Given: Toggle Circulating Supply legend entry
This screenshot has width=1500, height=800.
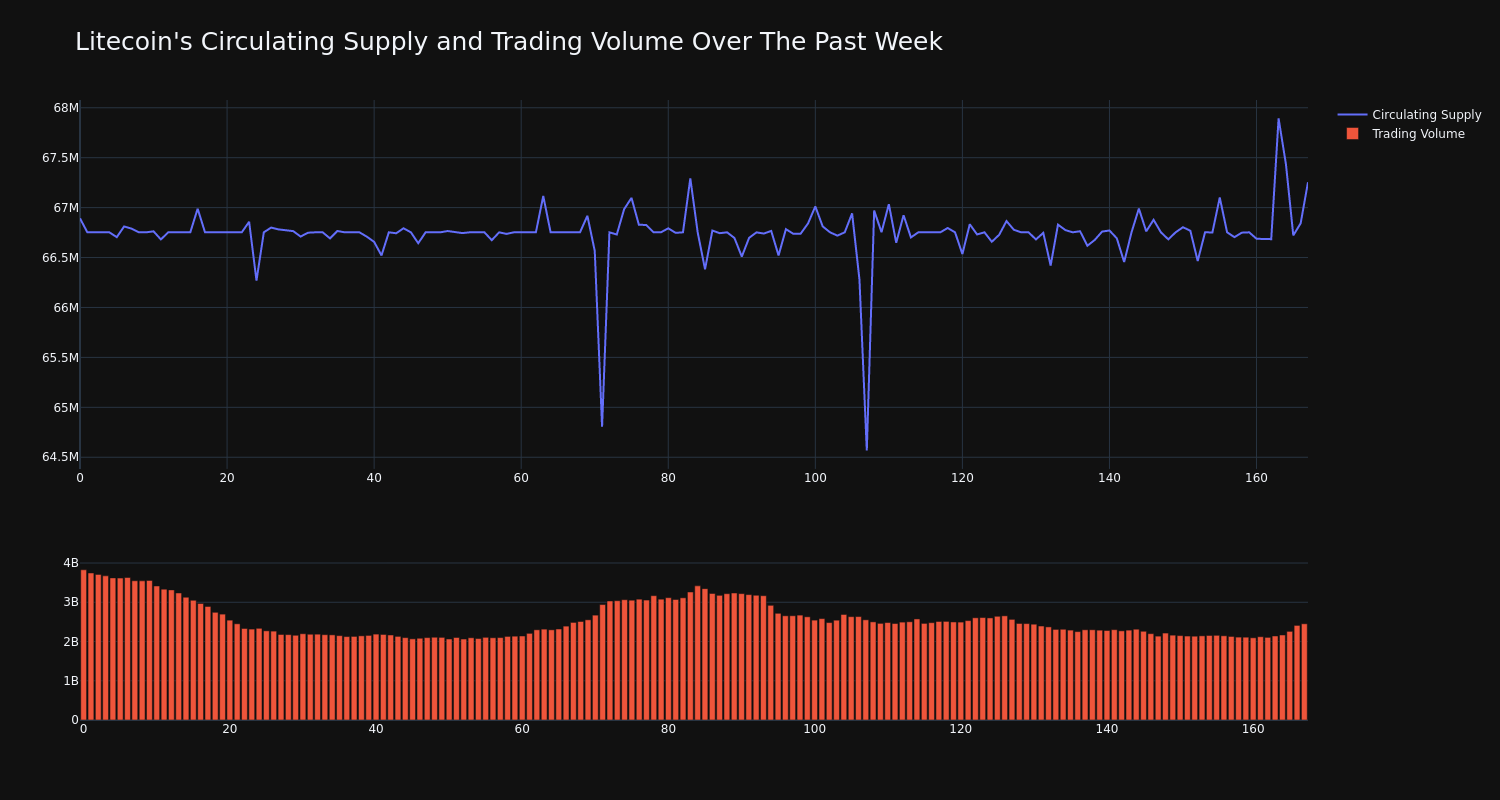Looking at the screenshot, I should click(1410, 115).
